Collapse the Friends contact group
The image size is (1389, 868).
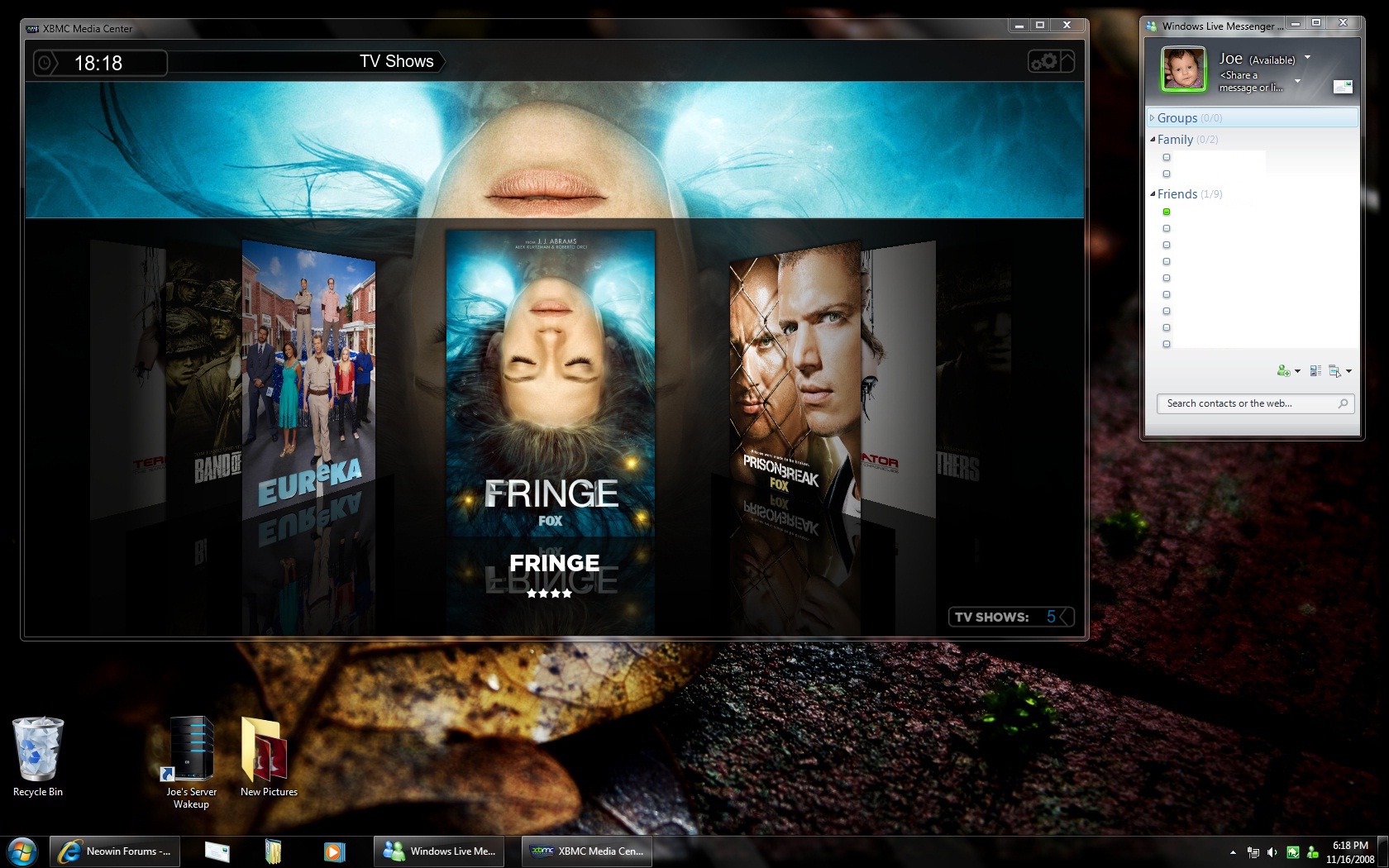coord(1153,194)
